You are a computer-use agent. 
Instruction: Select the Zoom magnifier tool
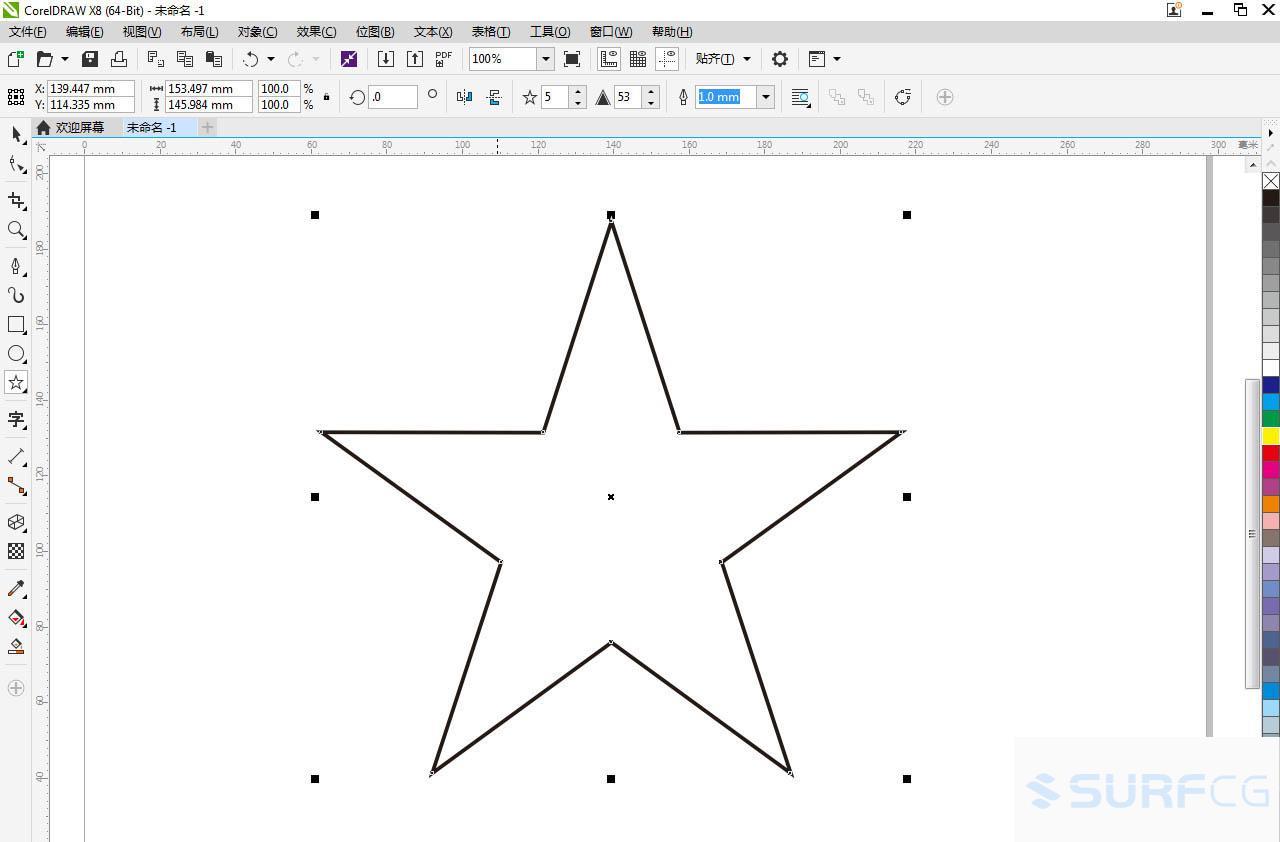coord(16,230)
